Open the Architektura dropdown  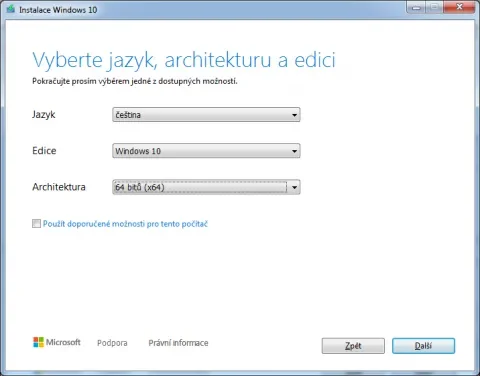[206, 187]
